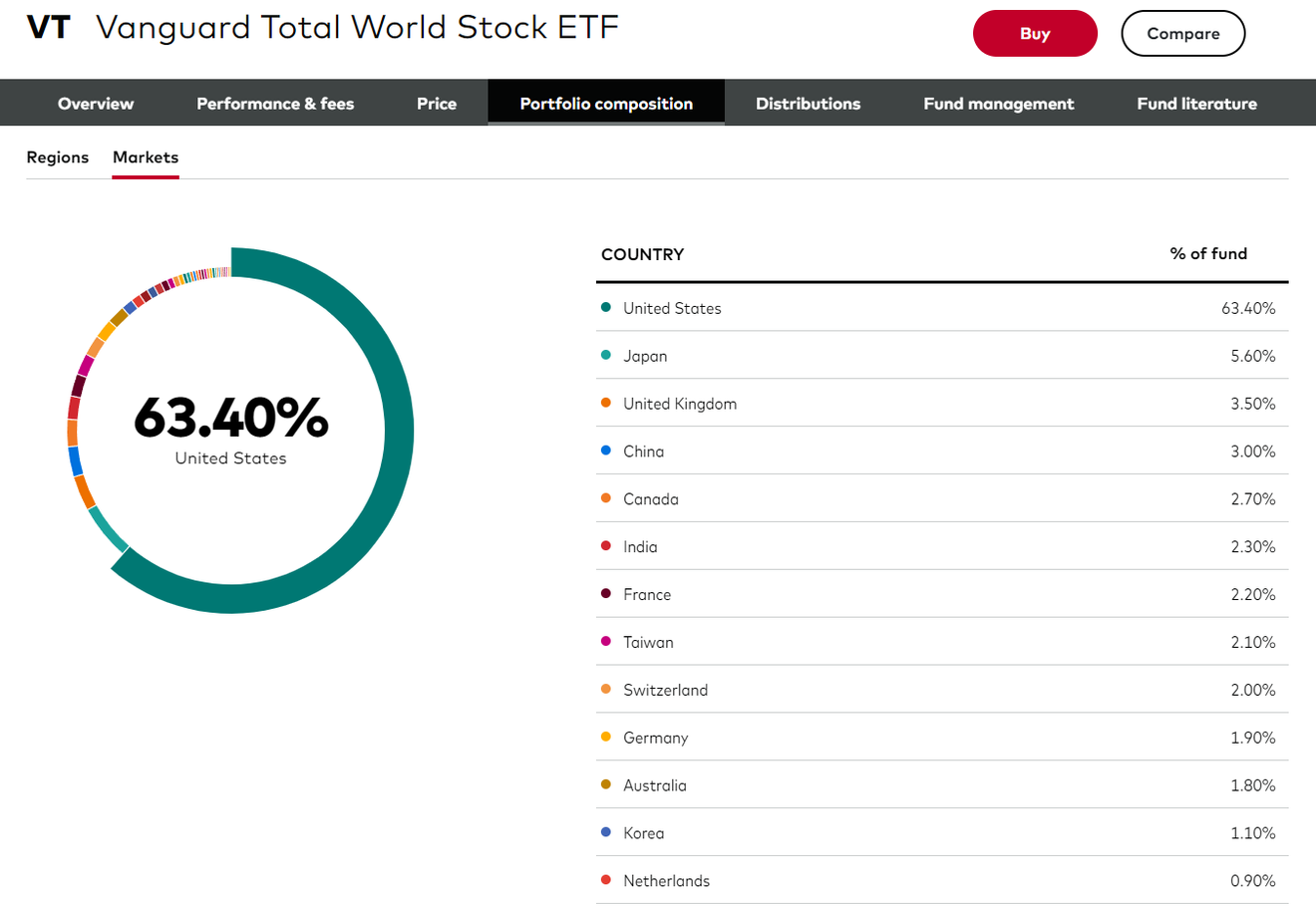Image resolution: width=1316 pixels, height=907 pixels.
Task: Click the India legend color dot
Action: (x=606, y=546)
